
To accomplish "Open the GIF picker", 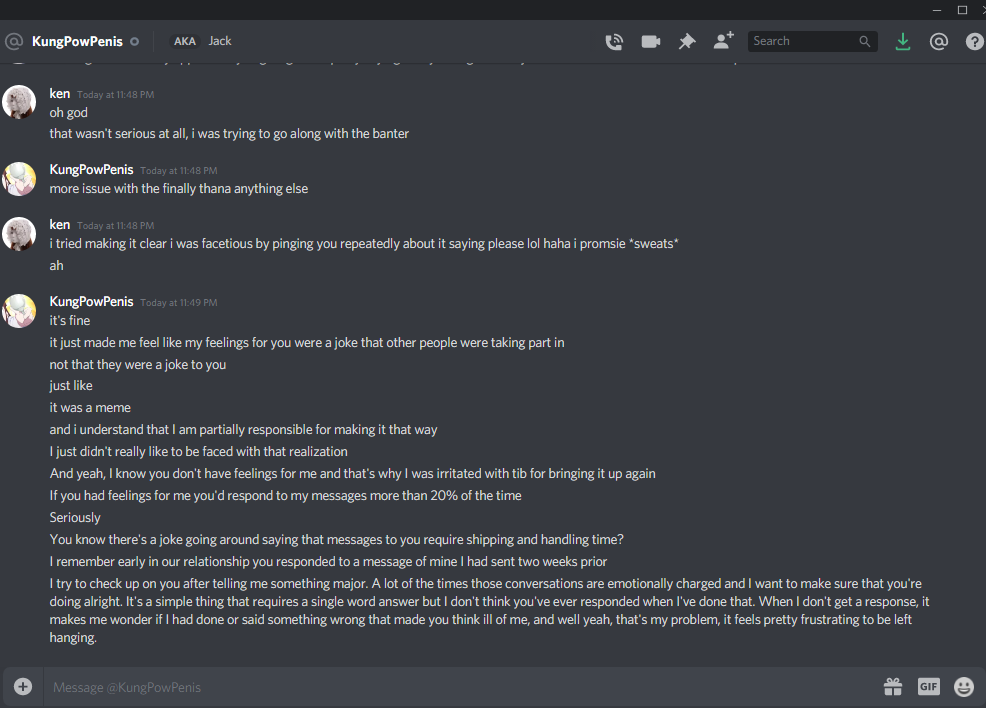I will (x=928, y=687).
